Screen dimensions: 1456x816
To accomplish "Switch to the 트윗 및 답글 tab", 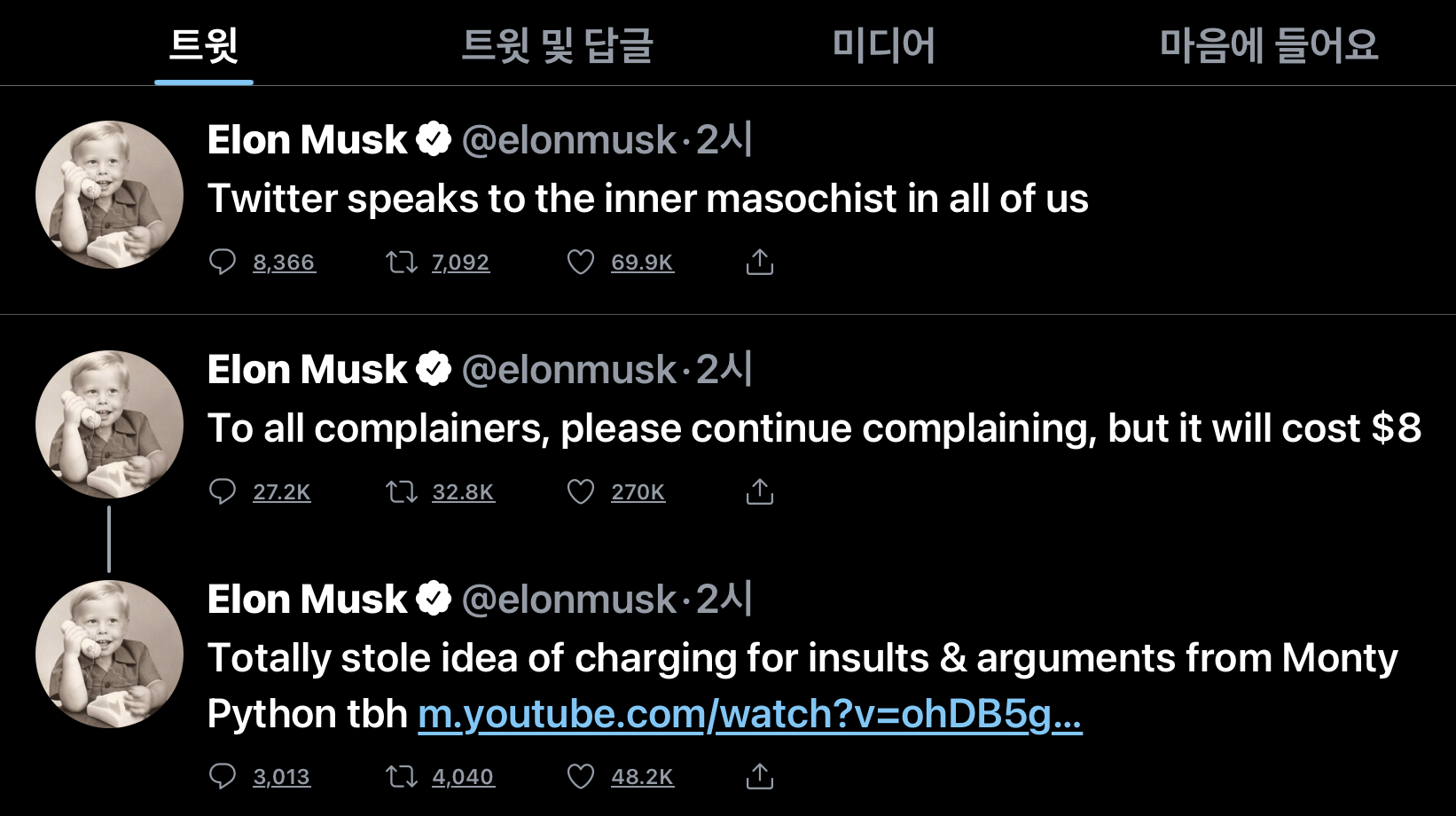I will [x=557, y=45].
